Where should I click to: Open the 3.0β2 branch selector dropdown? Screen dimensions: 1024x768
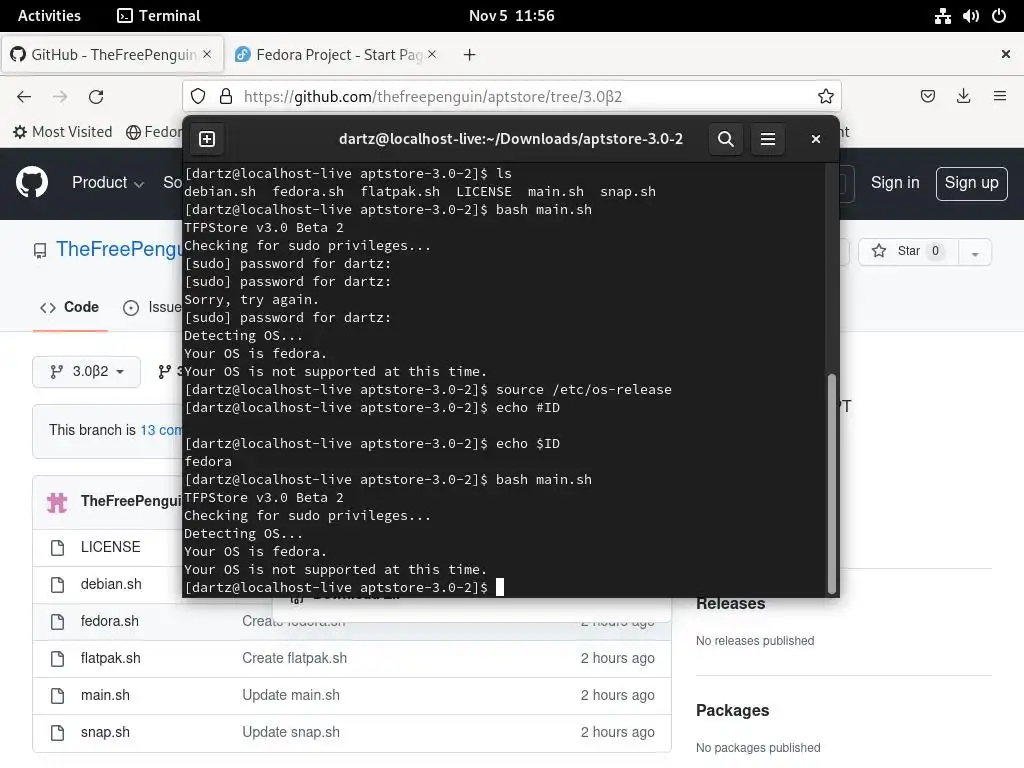86,372
